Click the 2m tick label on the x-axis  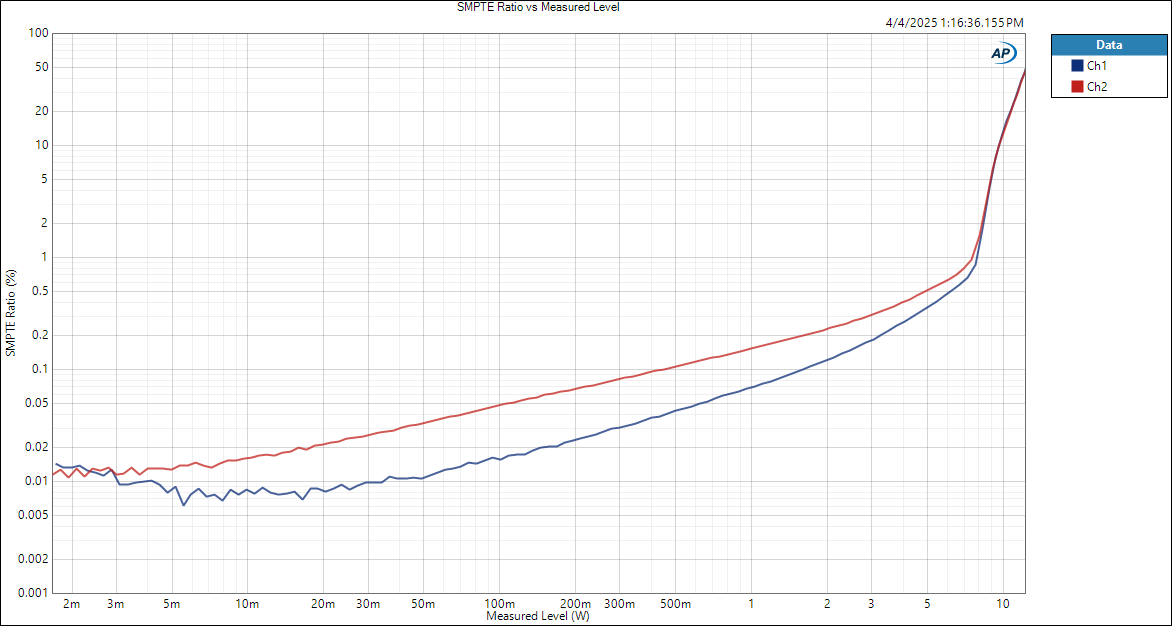[71, 604]
